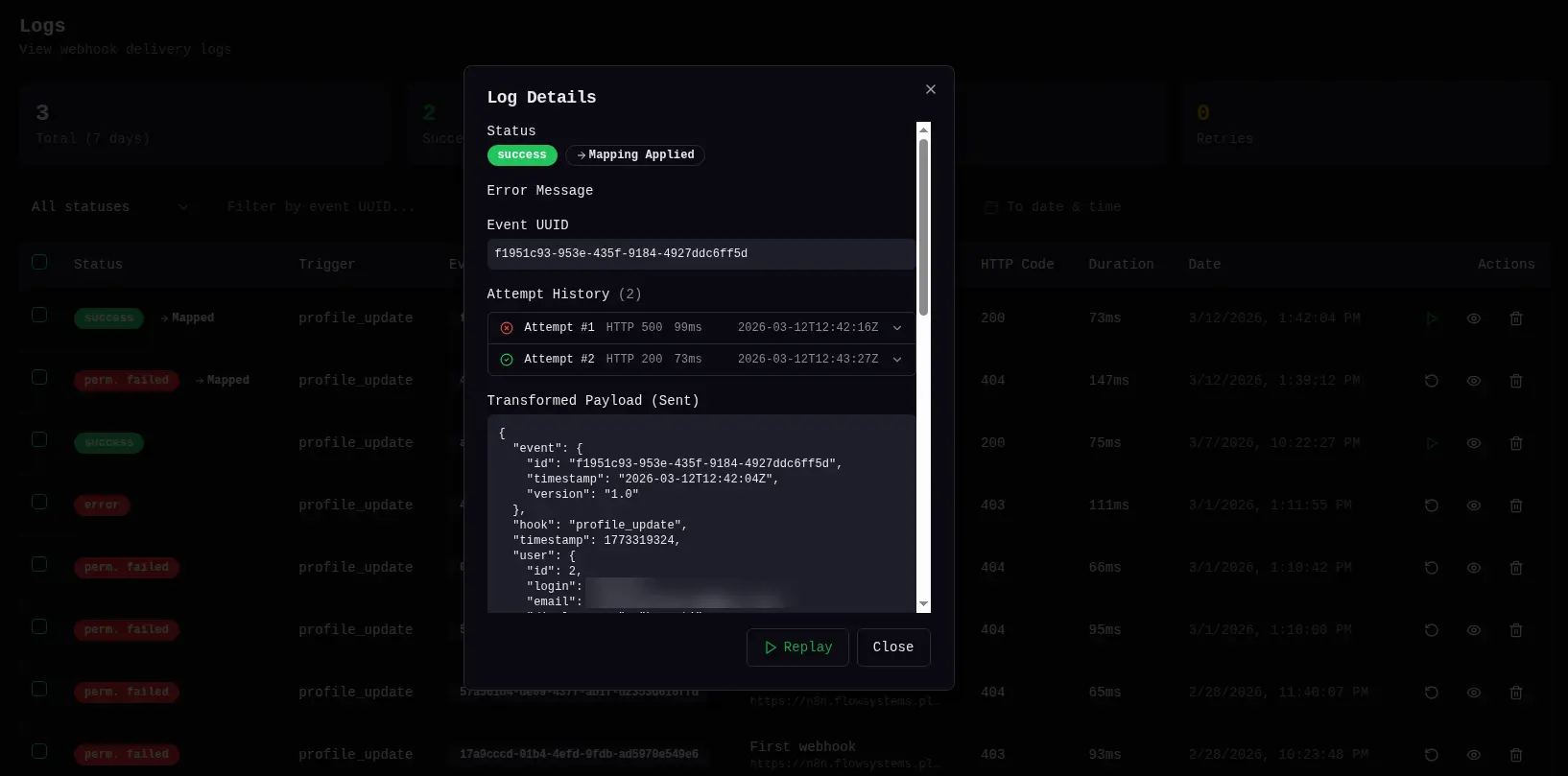Delete the 10:23:48 PM log entry

click(1516, 755)
